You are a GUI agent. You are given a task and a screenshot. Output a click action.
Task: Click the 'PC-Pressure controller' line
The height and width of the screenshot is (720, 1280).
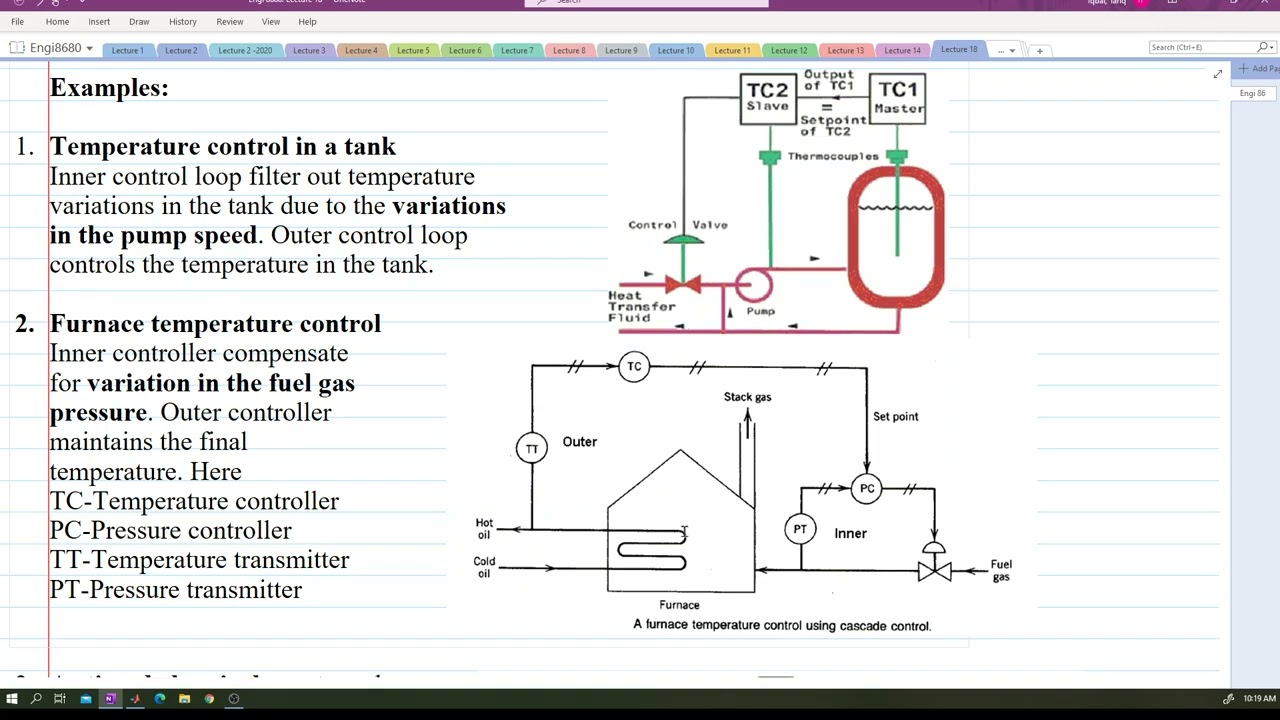coord(171,531)
